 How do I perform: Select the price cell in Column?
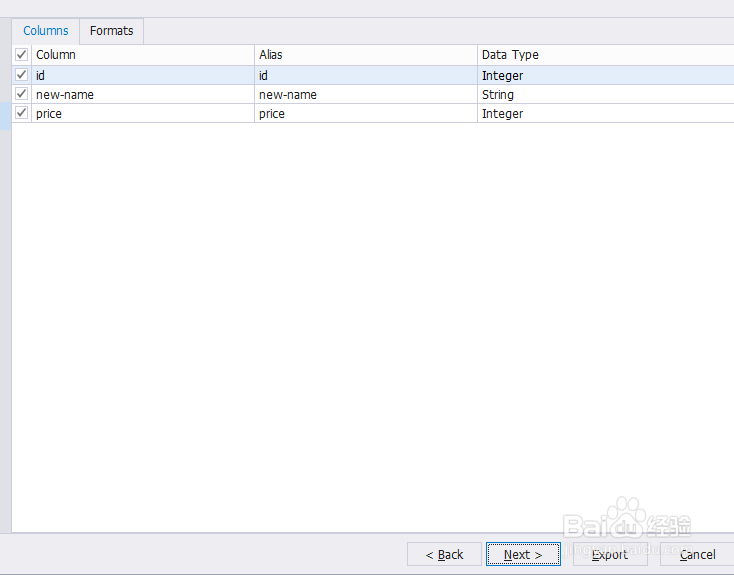143,114
